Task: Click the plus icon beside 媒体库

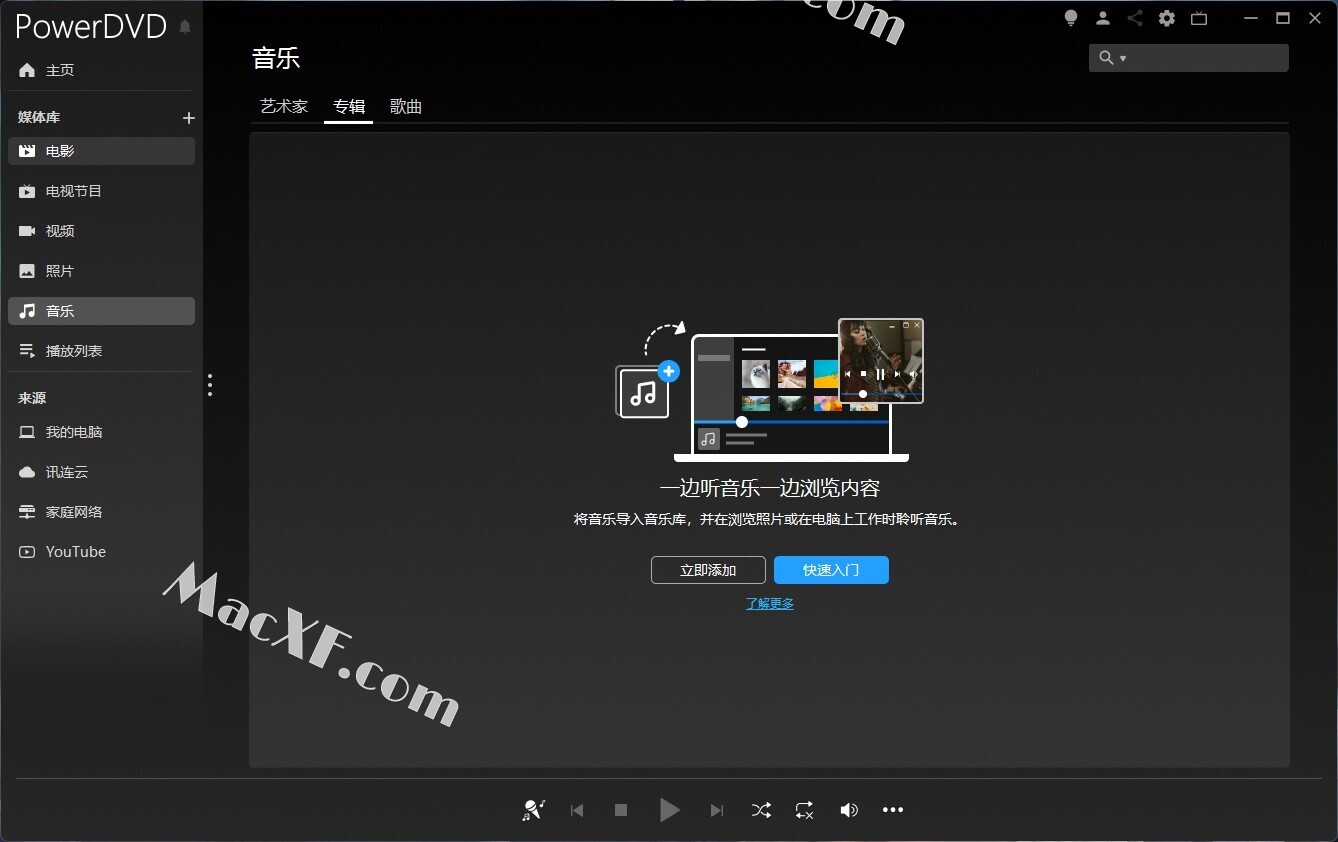Action: 188,118
